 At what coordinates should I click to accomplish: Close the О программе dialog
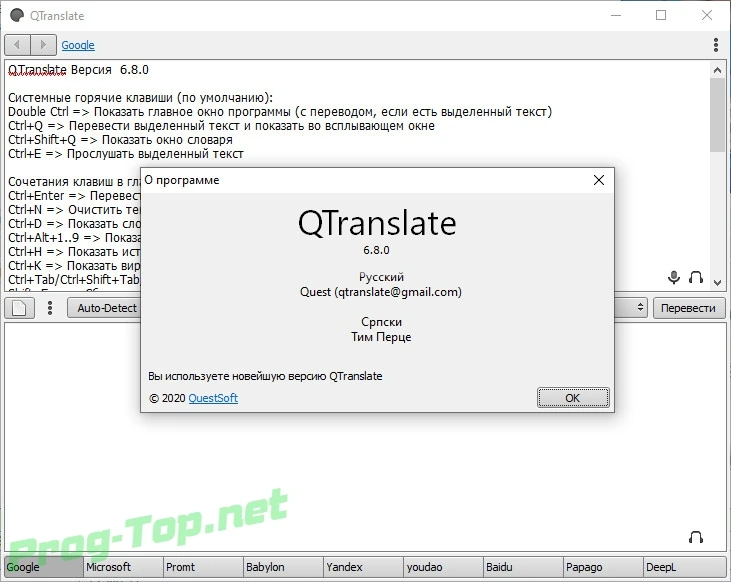[599, 180]
